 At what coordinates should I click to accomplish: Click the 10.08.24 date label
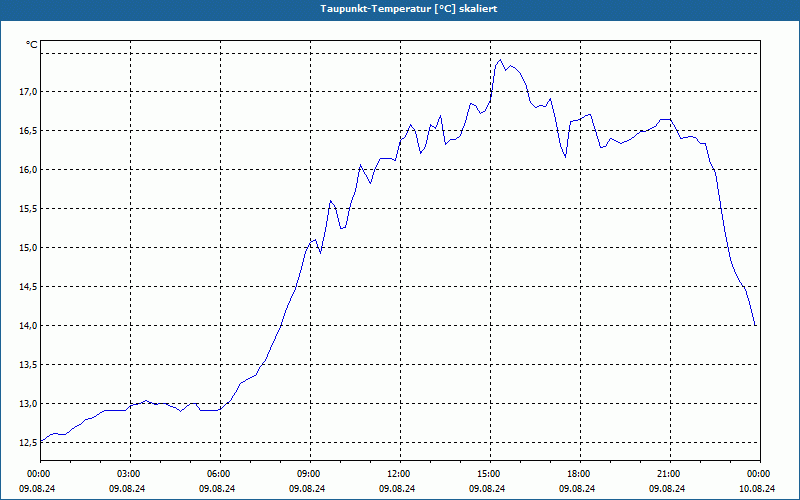pyautogui.click(x=757, y=488)
